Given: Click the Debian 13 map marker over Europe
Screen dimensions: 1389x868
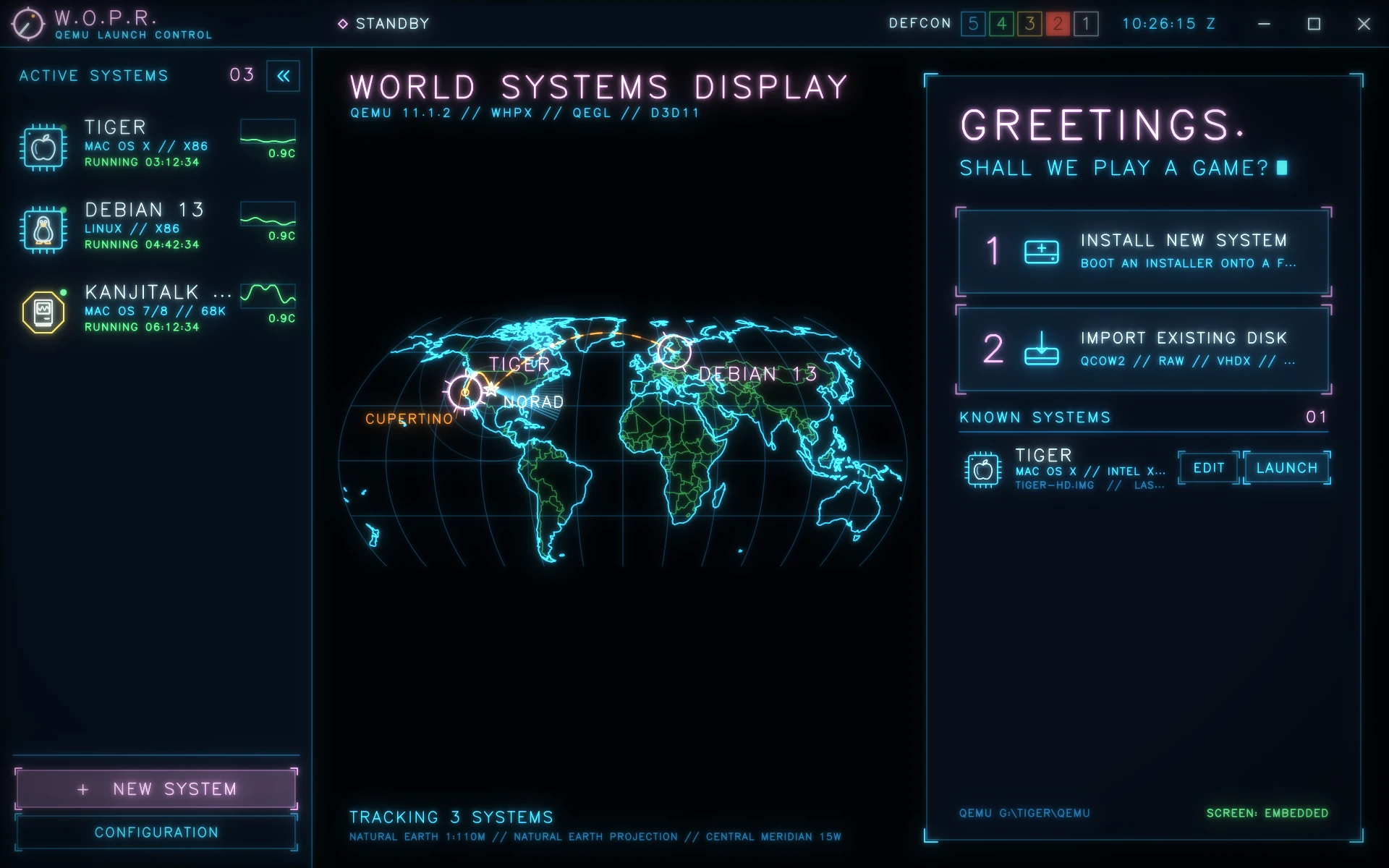Looking at the screenshot, I should point(674,352).
